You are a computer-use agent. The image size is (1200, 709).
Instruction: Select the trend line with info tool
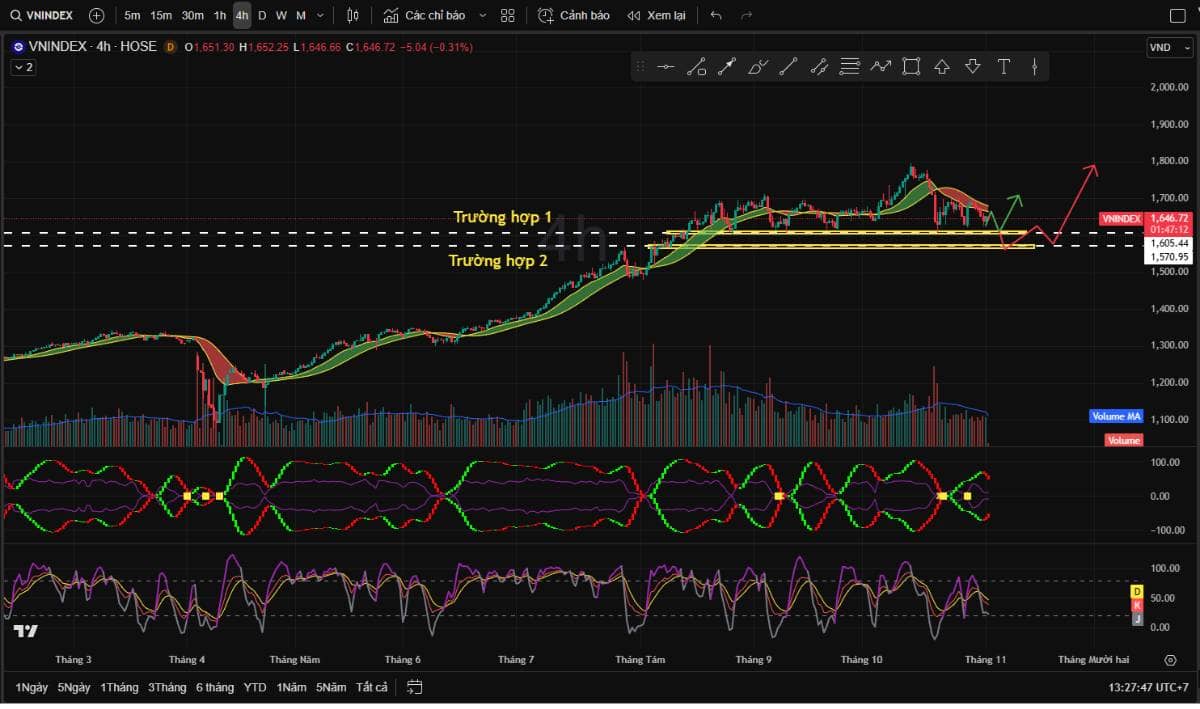(x=697, y=67)
